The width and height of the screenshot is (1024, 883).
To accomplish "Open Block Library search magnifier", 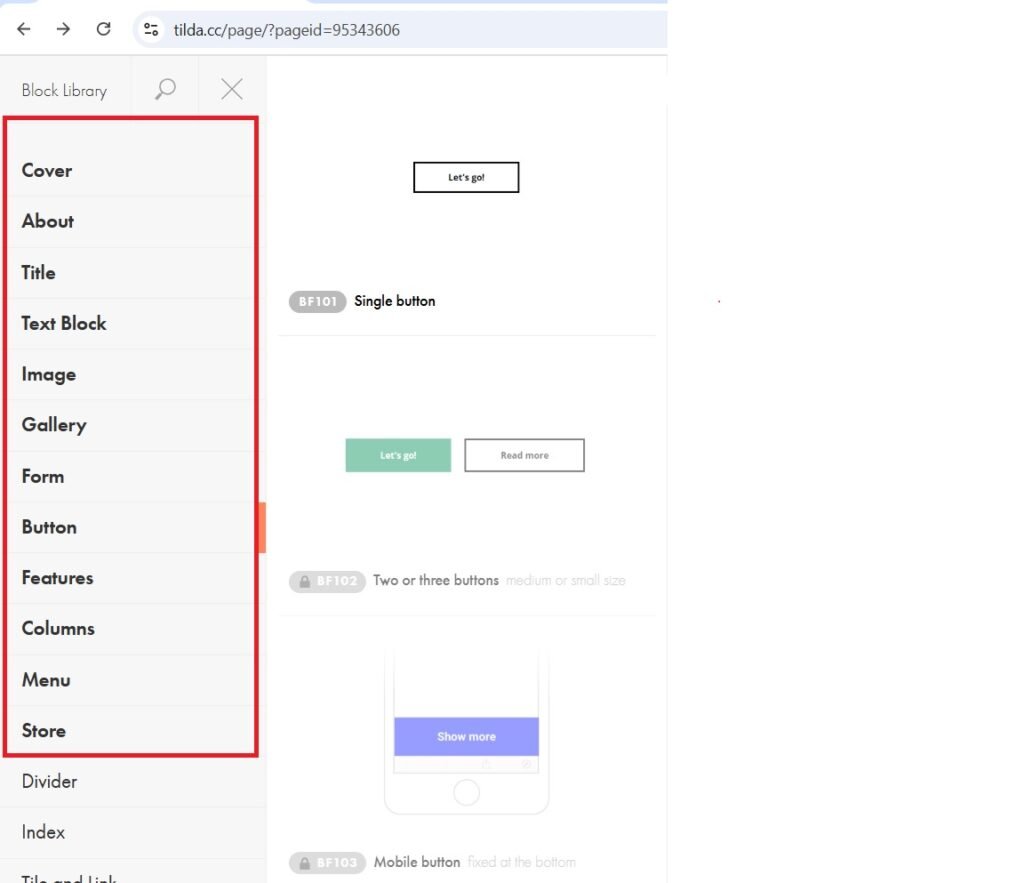I will 165,90.
